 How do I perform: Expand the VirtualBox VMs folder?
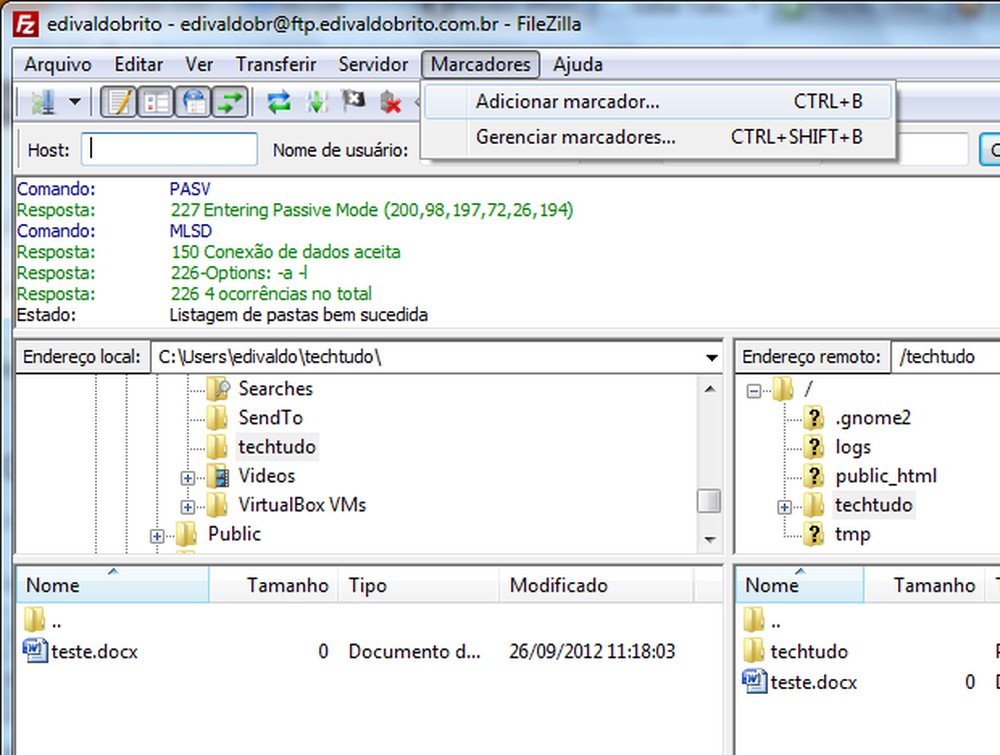click(188, 505)
